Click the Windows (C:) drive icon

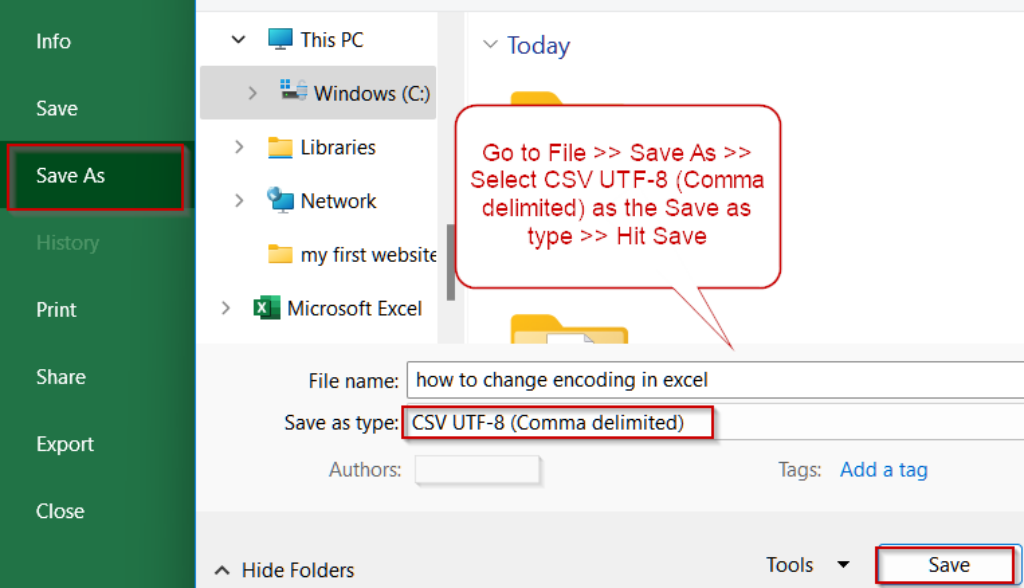(294, 91)
